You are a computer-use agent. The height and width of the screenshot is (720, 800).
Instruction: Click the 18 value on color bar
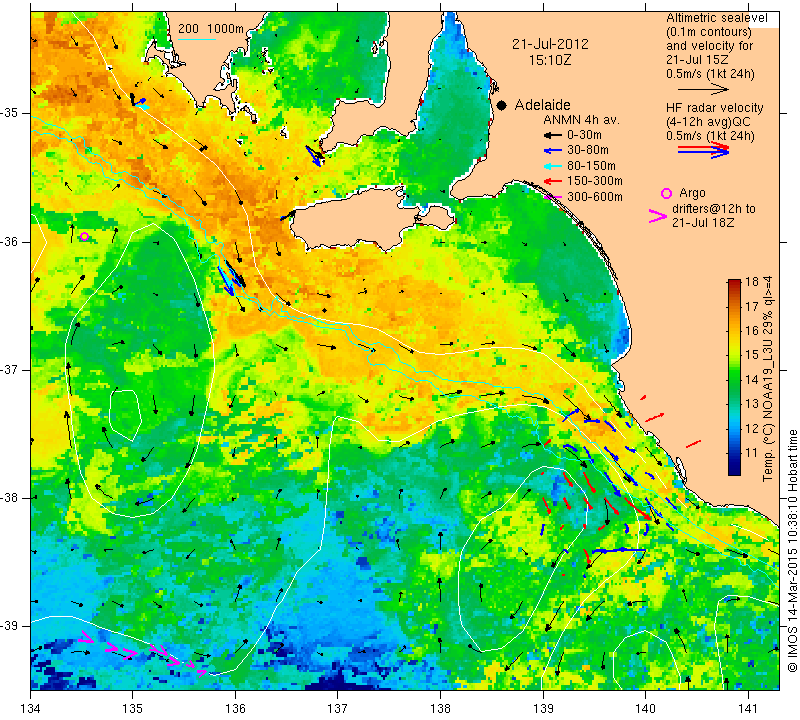752,282
